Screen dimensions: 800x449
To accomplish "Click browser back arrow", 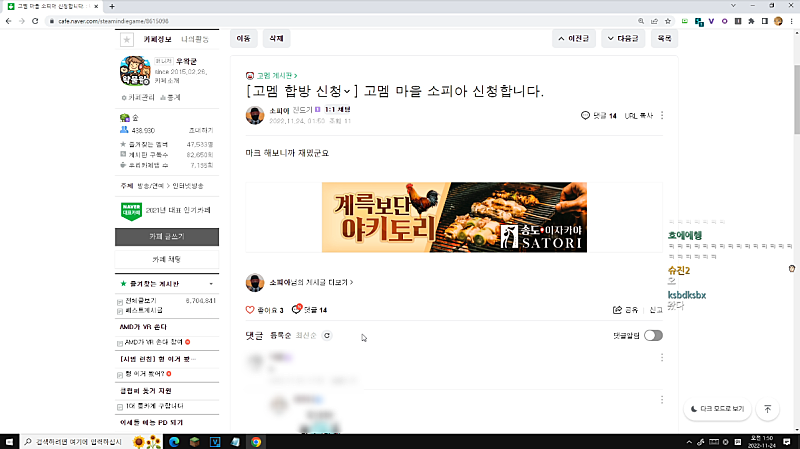I will [8, 21].
